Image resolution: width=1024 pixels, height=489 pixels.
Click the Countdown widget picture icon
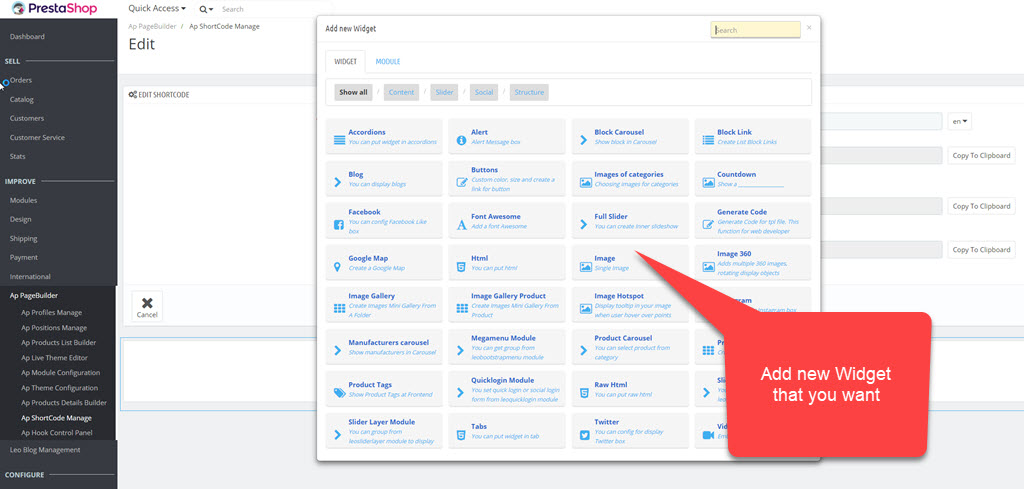click(708, 183)
